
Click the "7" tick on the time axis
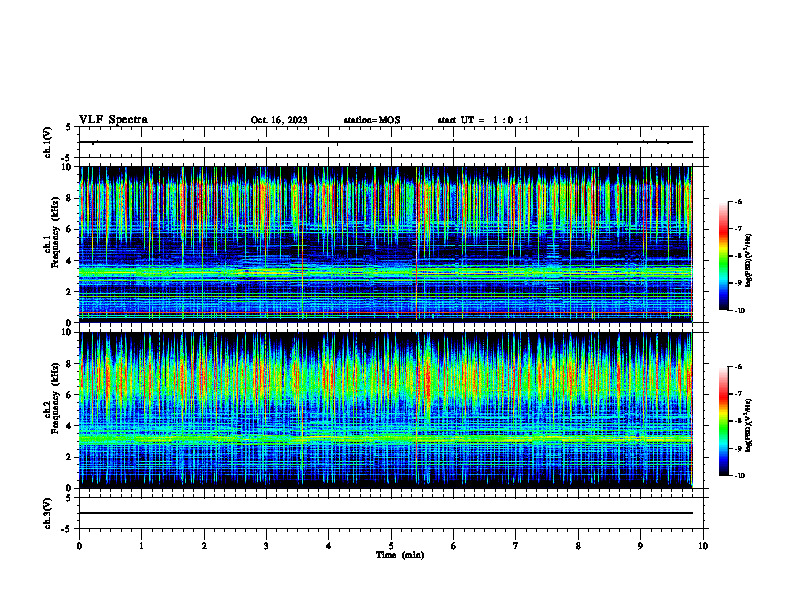coord(516,546)
